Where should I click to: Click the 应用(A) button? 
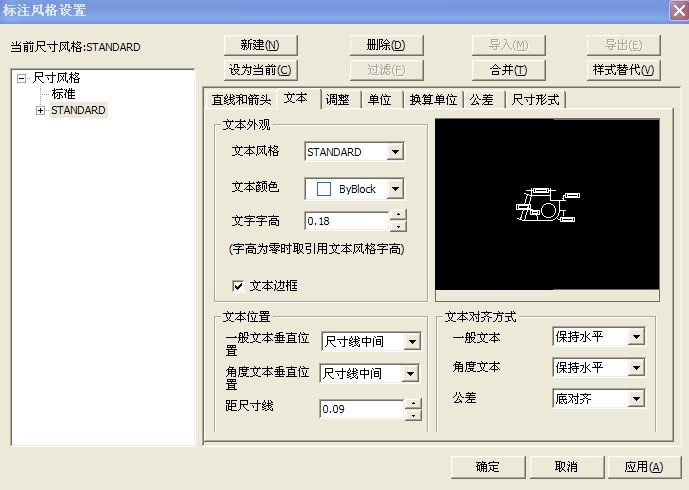coord(644,467)
